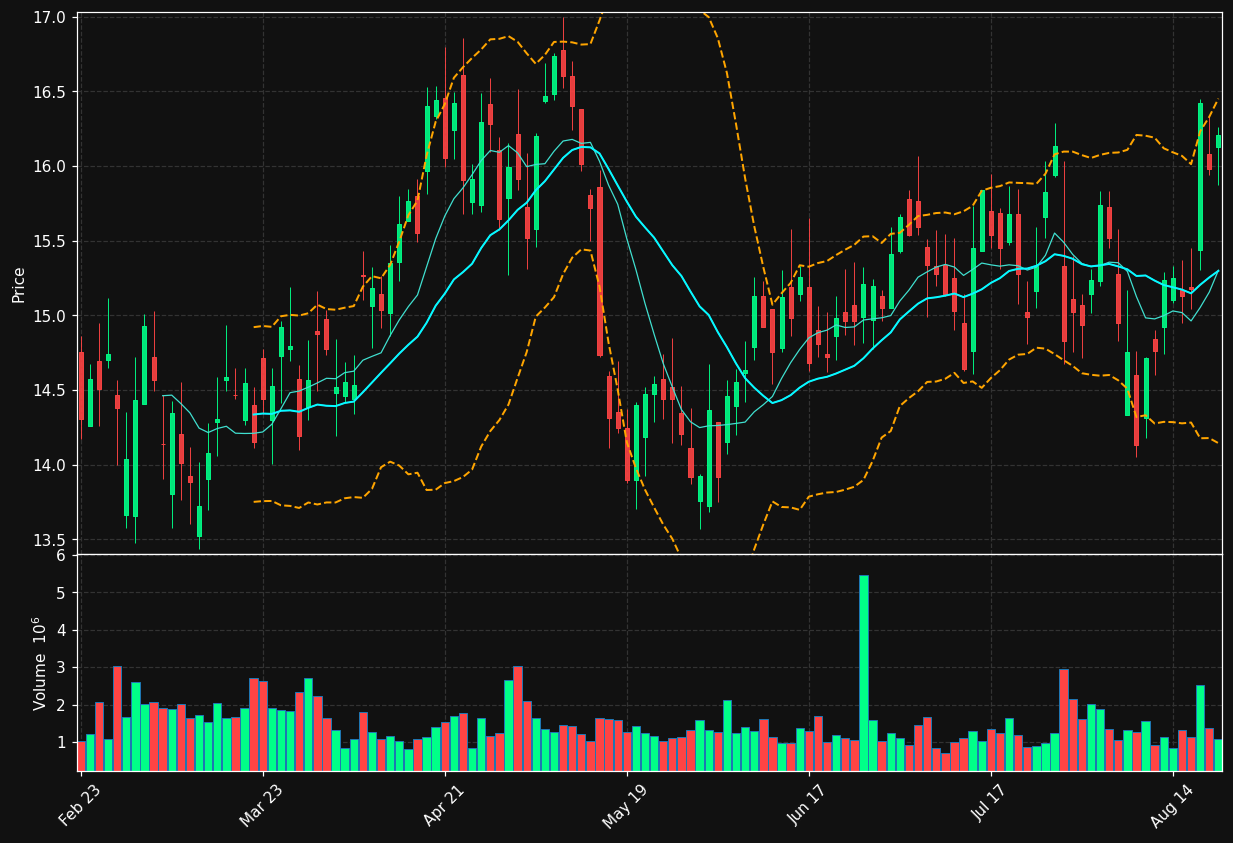Click the 'May 19' date label
1233x843 pixels.
[x=625, y=806]
